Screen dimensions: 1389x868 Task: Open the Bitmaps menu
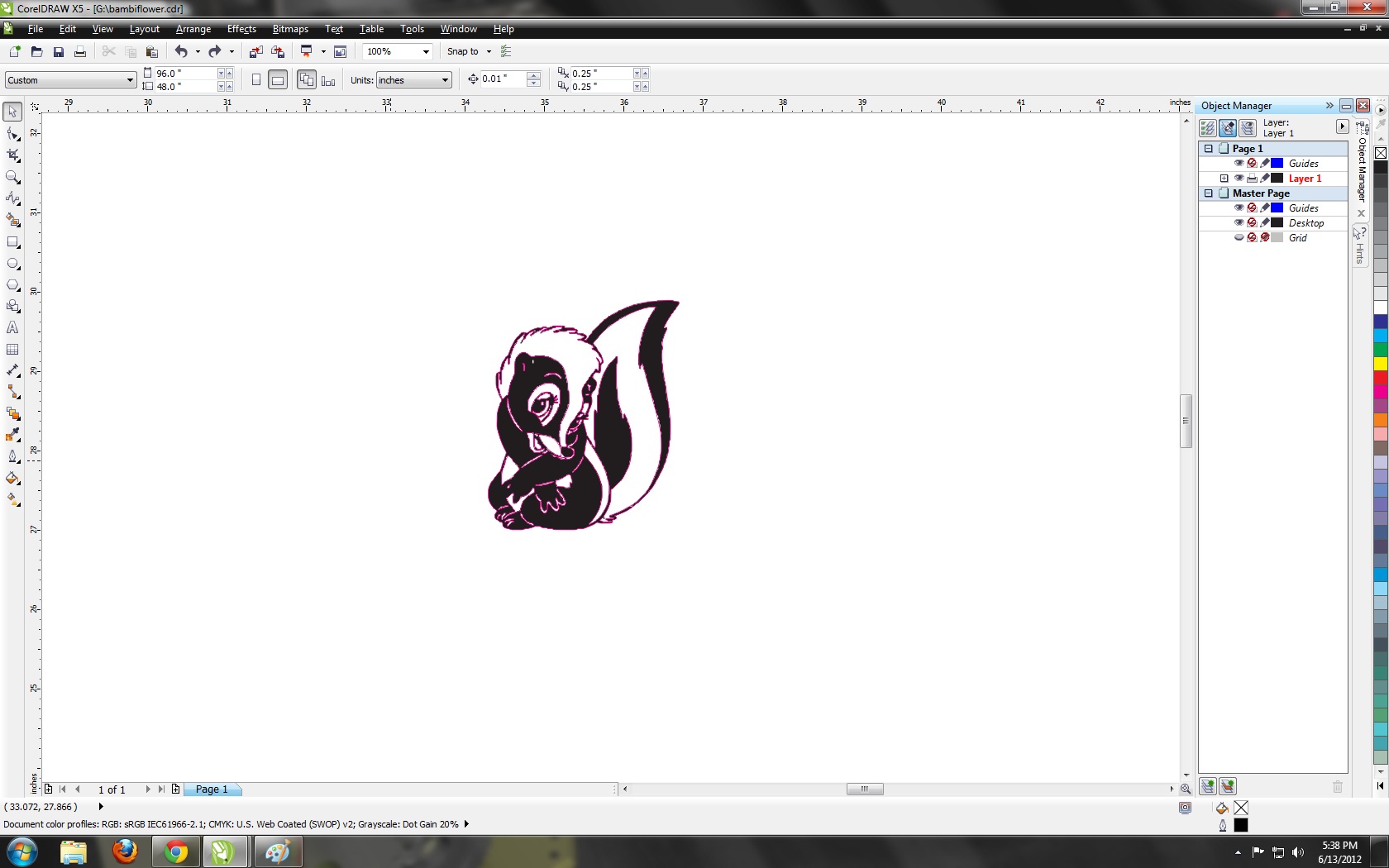(290, 29)
